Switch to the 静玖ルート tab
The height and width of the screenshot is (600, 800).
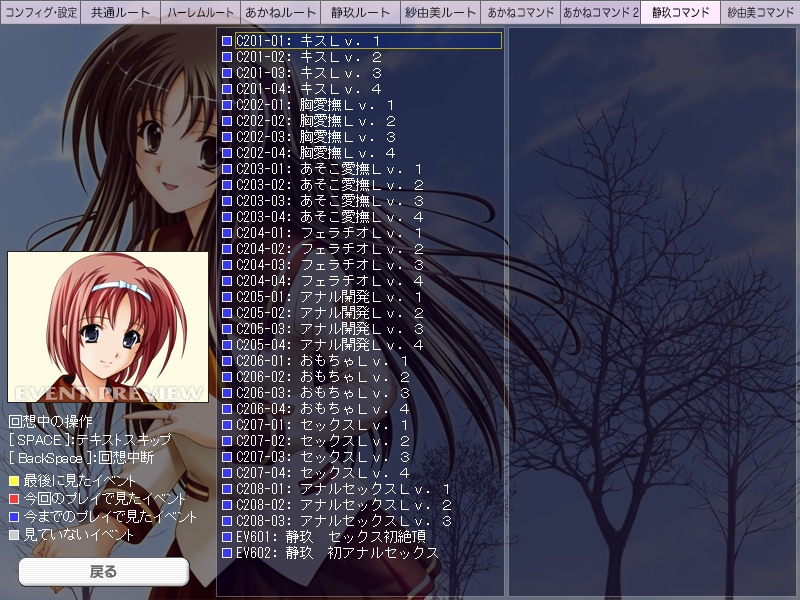(361, 12)
